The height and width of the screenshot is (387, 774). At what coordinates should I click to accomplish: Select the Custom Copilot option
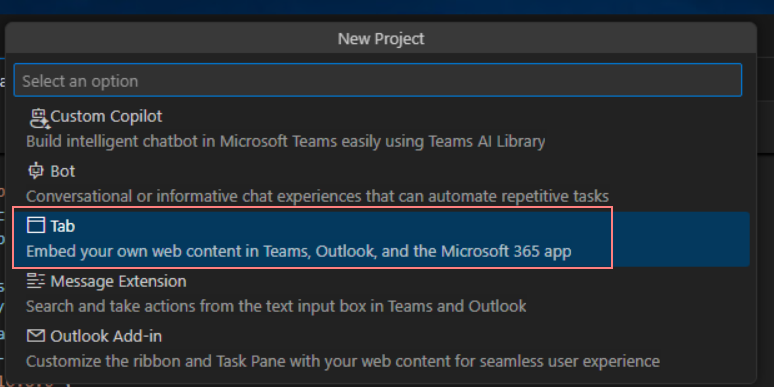click(x=381, y=130)
